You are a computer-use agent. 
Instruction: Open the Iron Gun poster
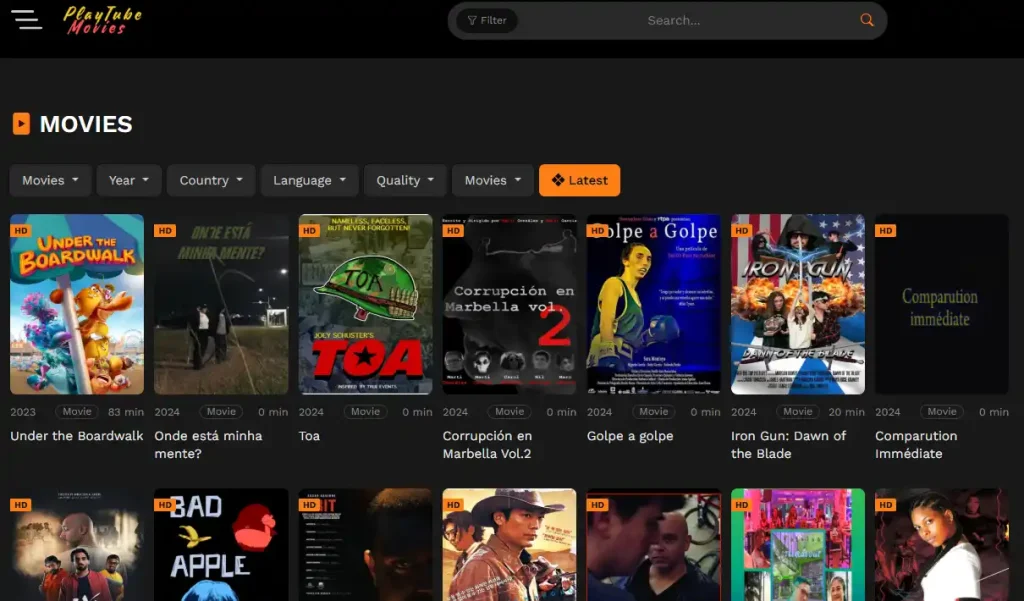798,304
